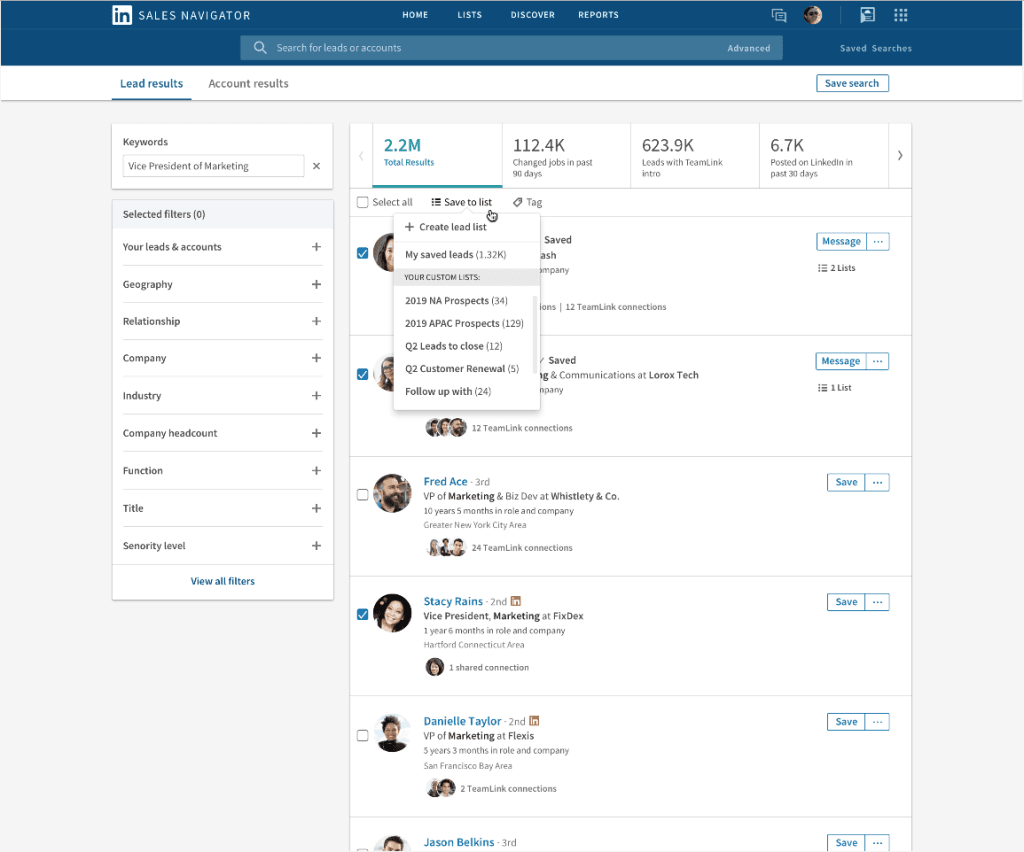Image resolution: width=1024 pixels, height=852 pixels.
Task: Expand the Geography filter
Action: (x=316, y=284)
